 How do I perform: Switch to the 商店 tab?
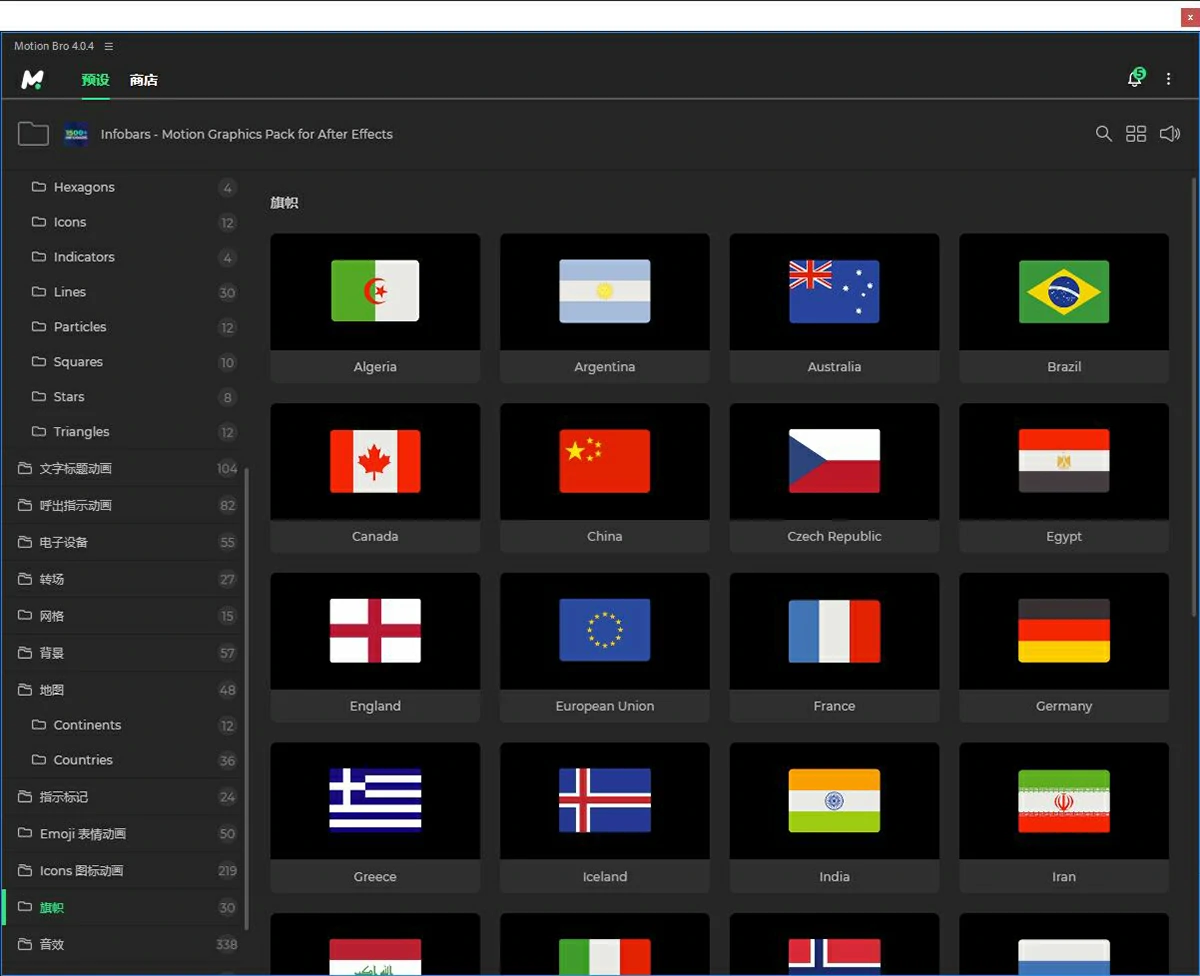click(144, 80)
